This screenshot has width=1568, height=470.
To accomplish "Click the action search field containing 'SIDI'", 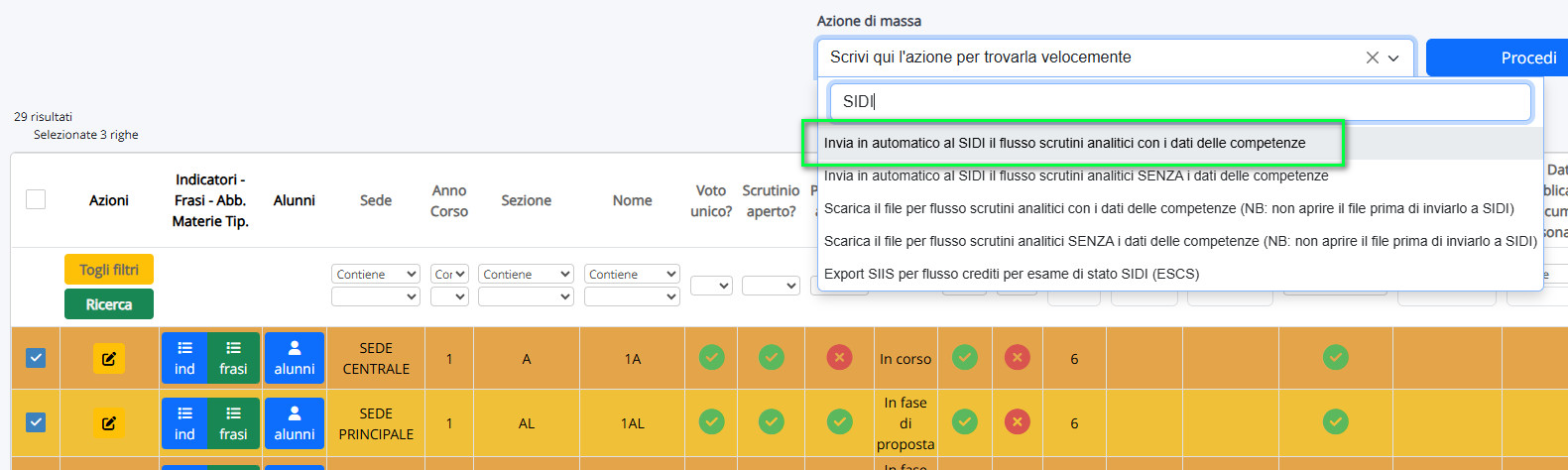I will pyautogui.click(x=1179, y=101).
